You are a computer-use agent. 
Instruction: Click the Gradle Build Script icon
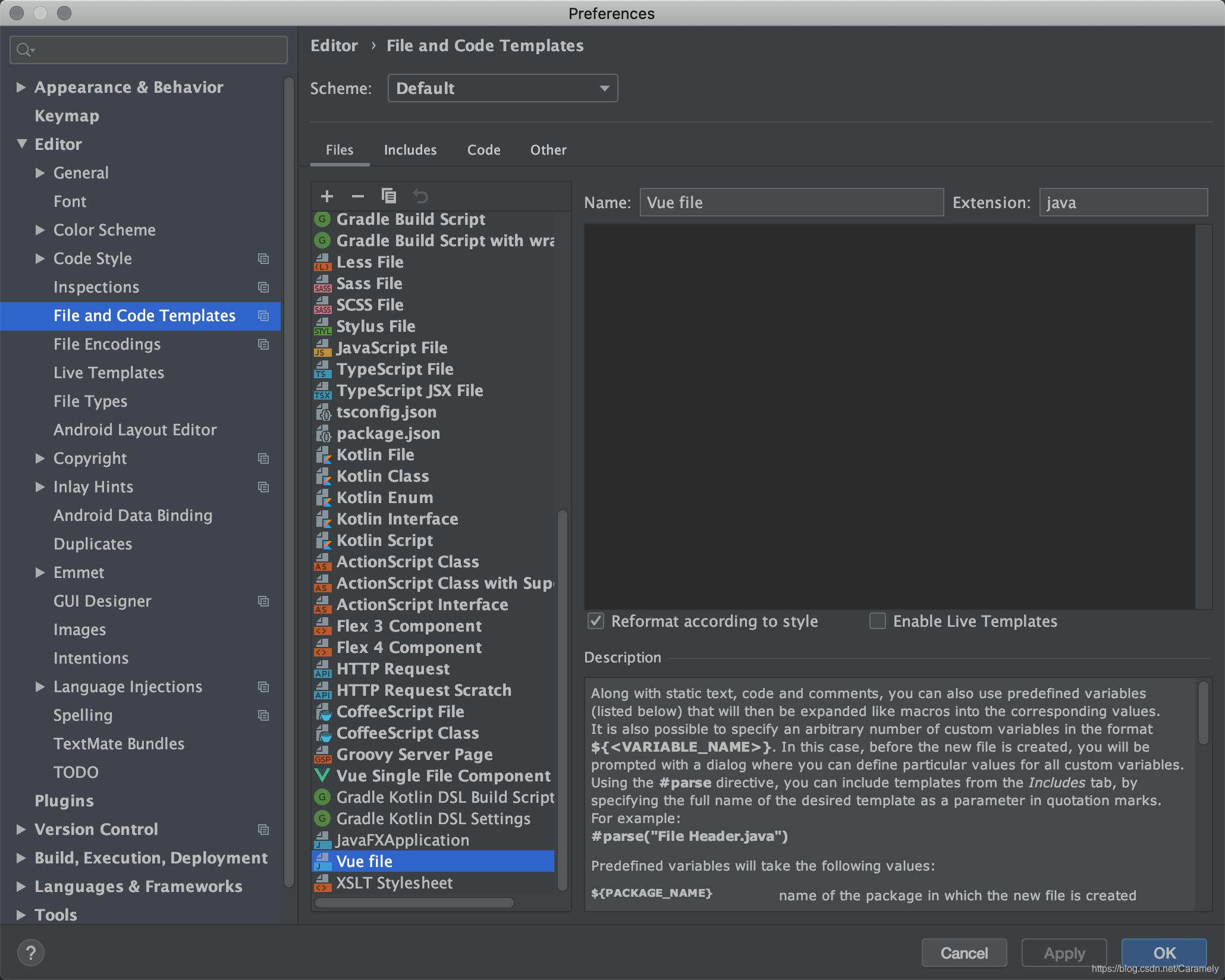click(322, 219)
